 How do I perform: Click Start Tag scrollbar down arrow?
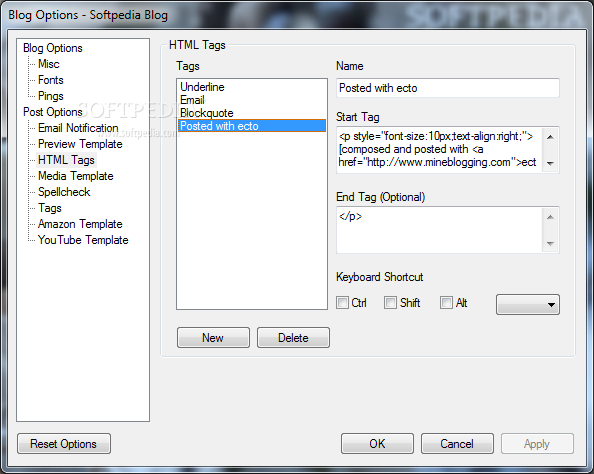(550, 164)
